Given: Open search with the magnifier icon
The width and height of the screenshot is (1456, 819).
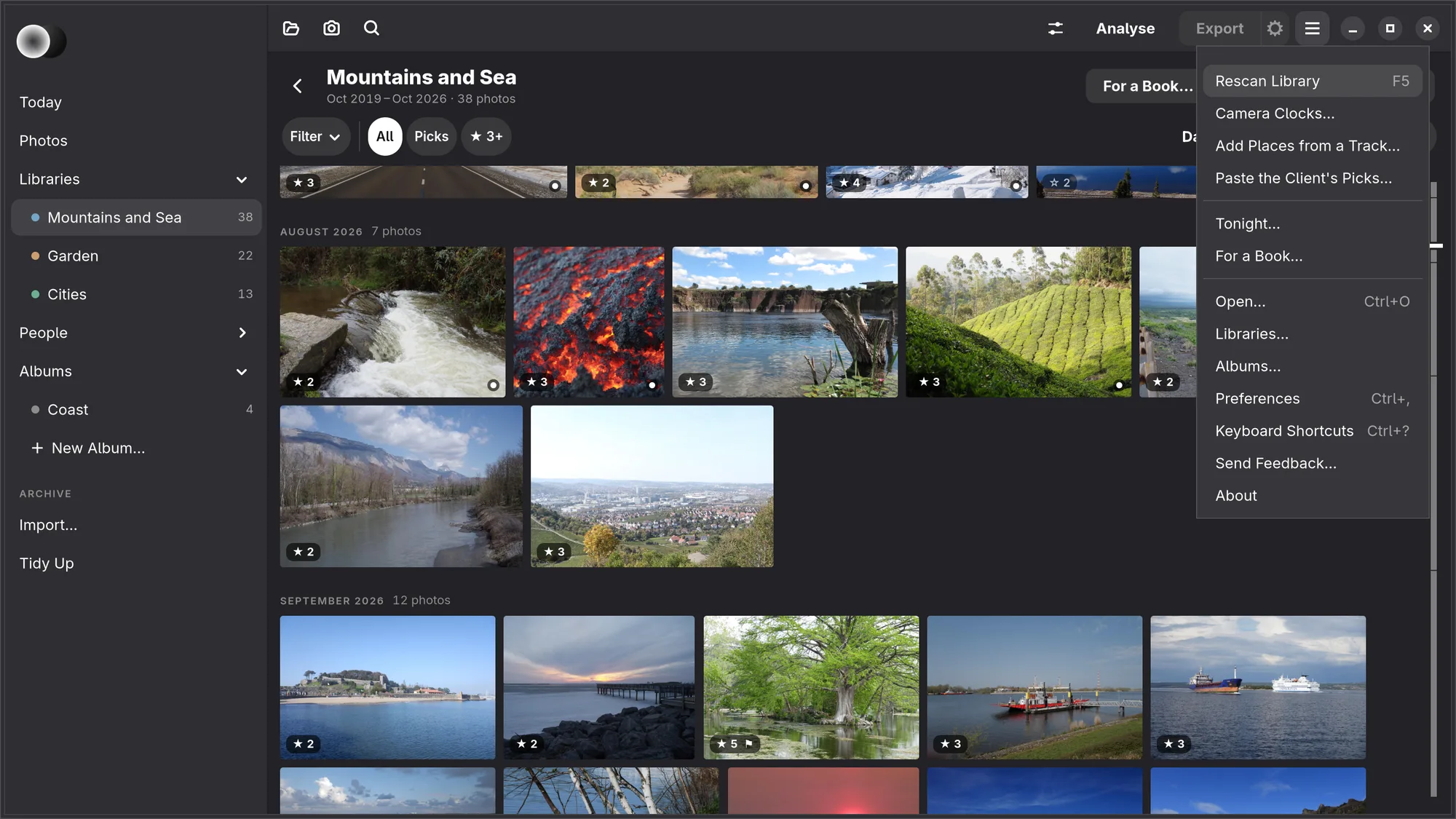Looking at the screenshot, I should 371,28.
